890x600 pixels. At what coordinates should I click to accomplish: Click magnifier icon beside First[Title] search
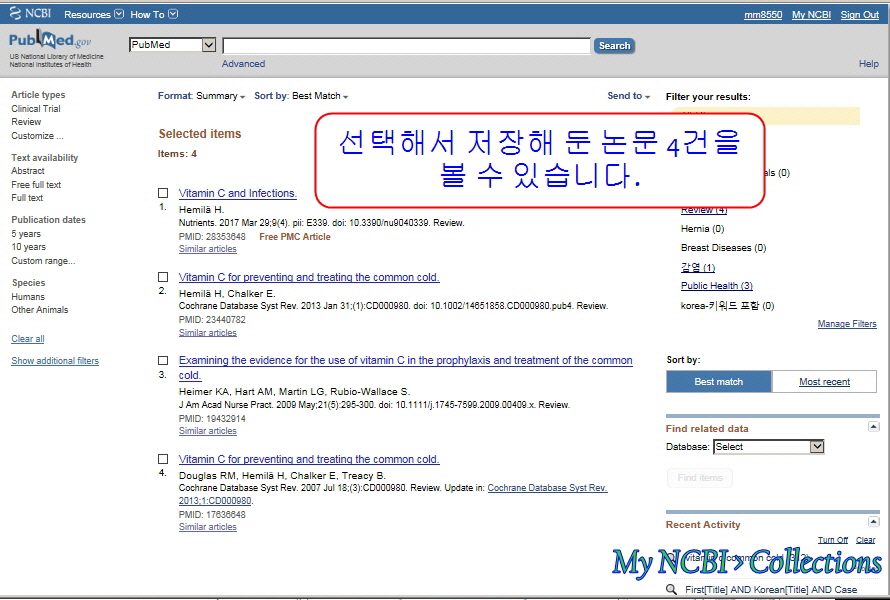[x=671, y=590]
